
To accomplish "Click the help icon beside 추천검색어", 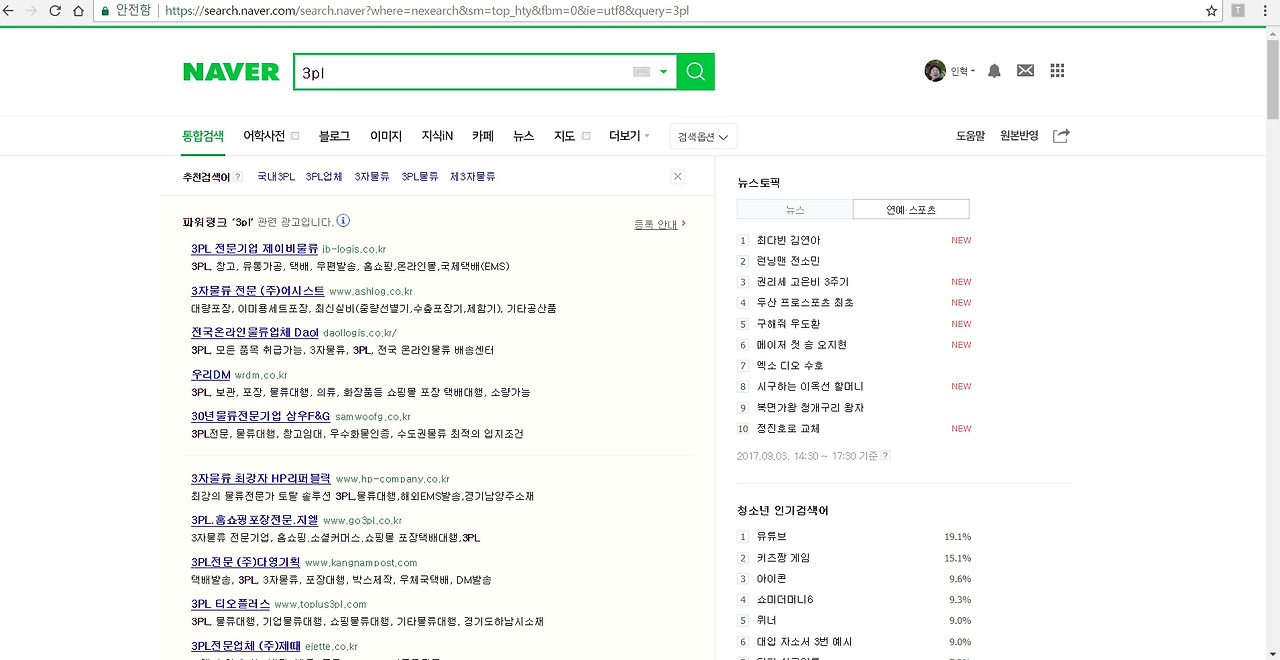I will (x=238, y=177).
